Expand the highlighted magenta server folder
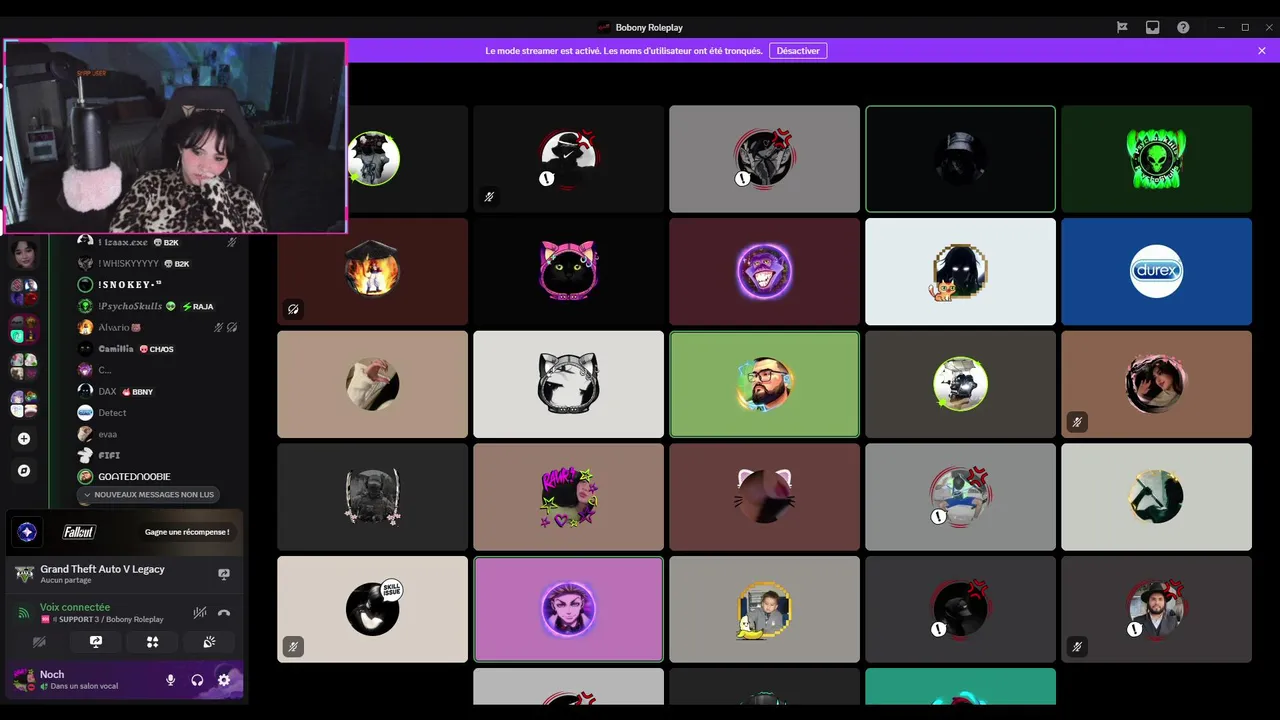The width and height of the screenshot is (1280, 720). 24,329
